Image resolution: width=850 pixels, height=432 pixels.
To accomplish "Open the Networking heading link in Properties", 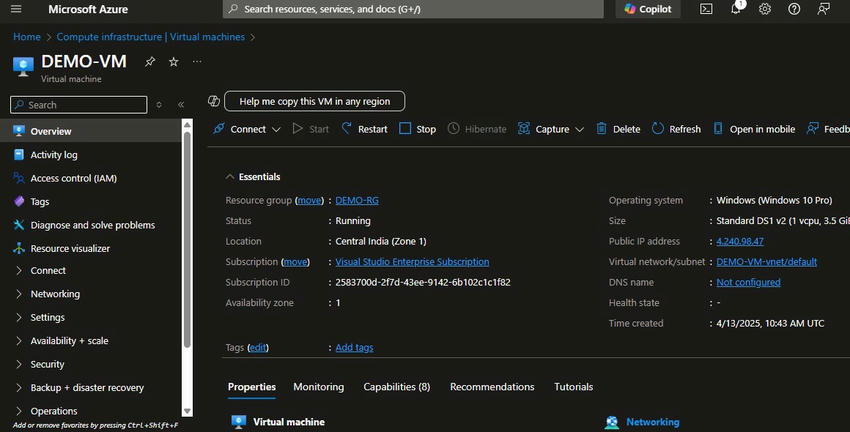I will (x=653, y=422).
